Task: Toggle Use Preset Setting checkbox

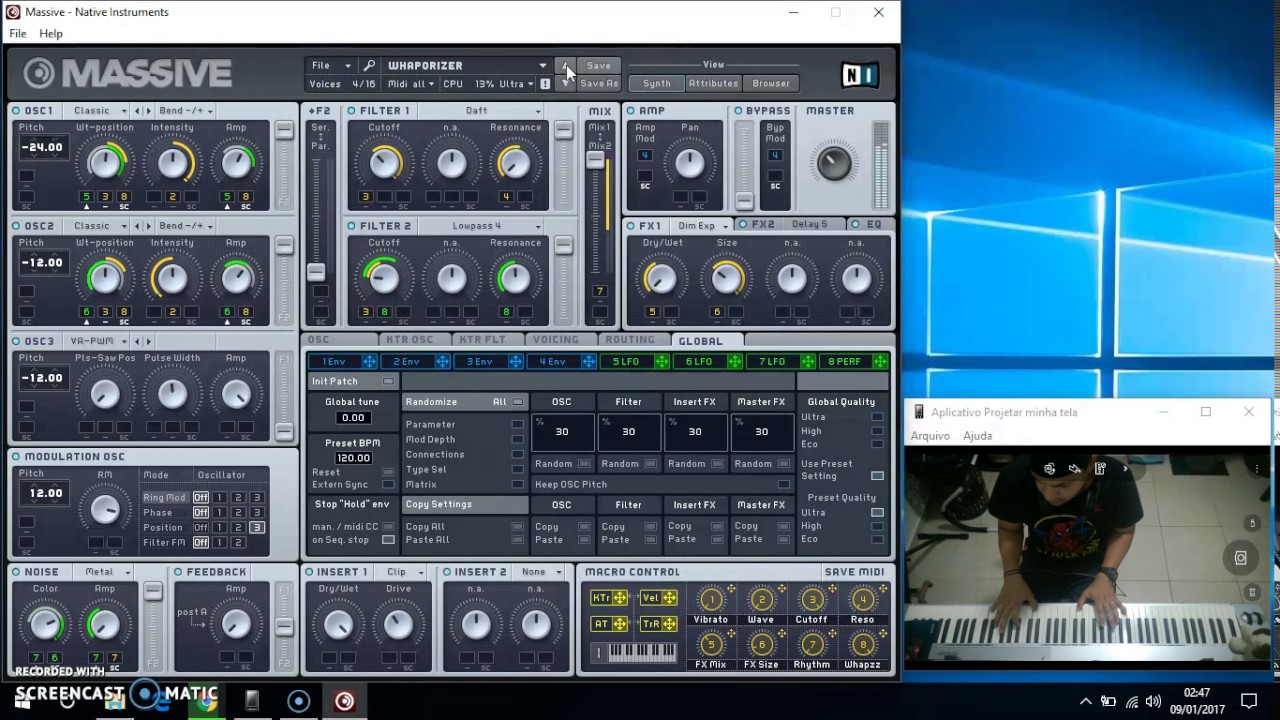Action: click(x=877, y=476)
